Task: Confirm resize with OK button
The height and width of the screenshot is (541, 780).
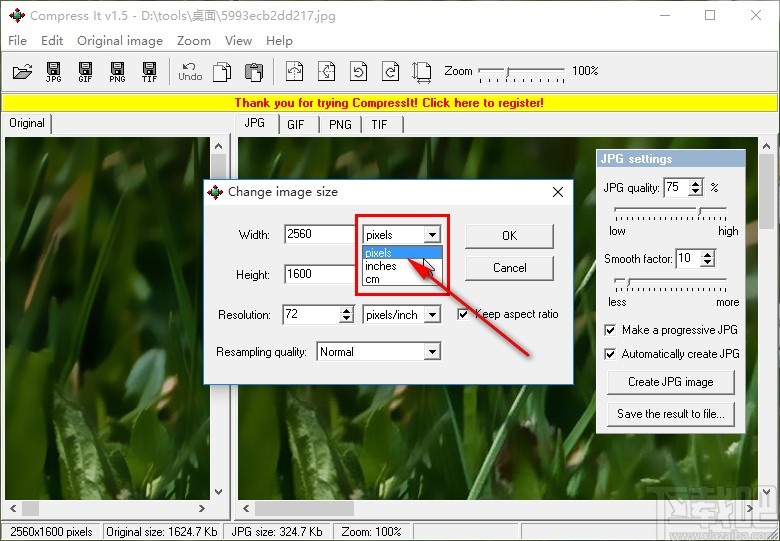Action: [509, 236]
